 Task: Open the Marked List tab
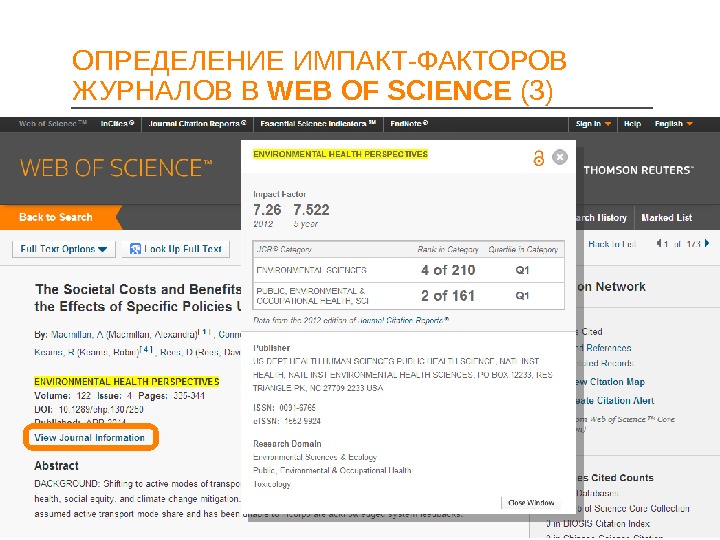click(x=666, y=218)
